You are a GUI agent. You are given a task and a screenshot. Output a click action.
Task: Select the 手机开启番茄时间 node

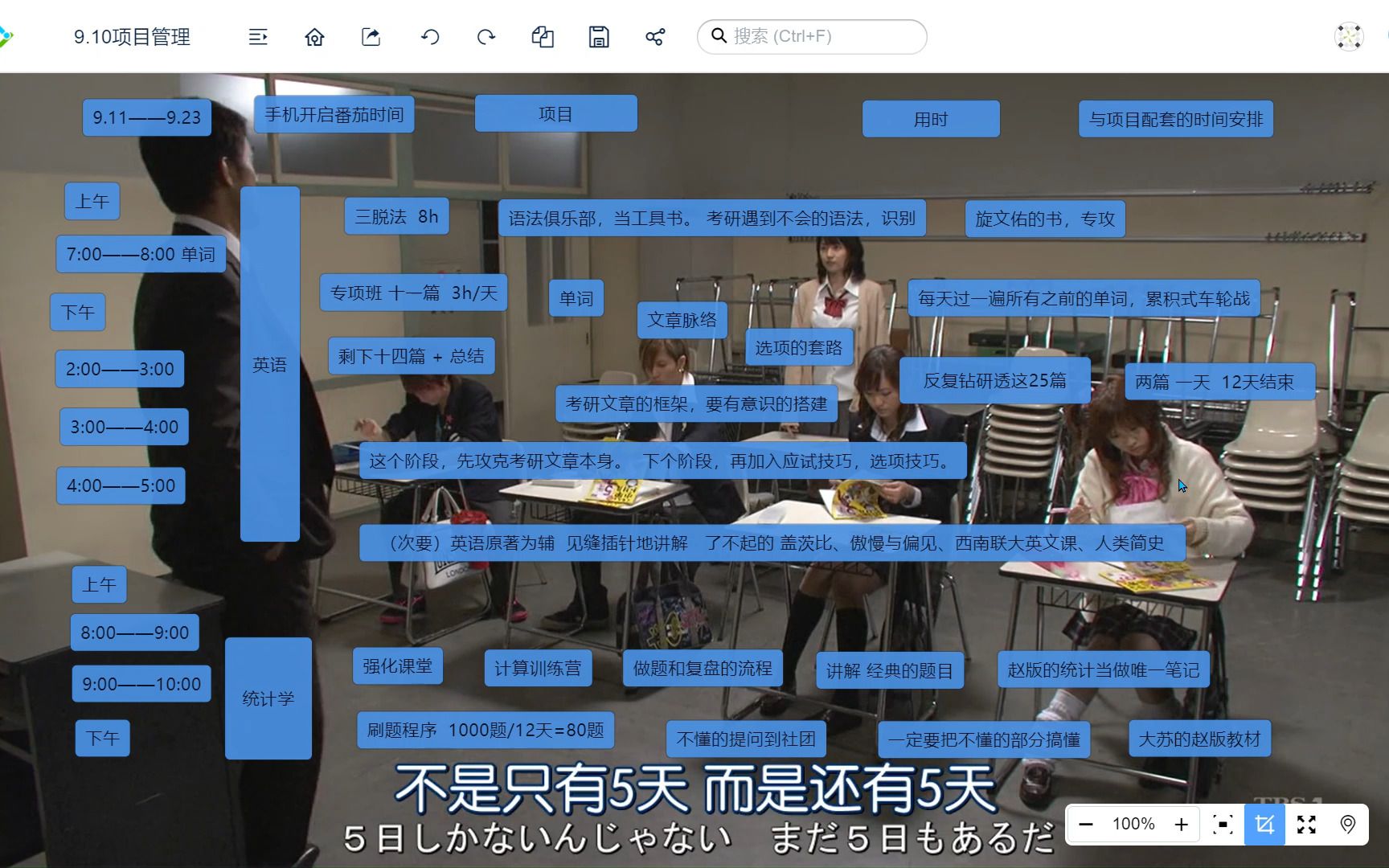(x=334, y=114)
